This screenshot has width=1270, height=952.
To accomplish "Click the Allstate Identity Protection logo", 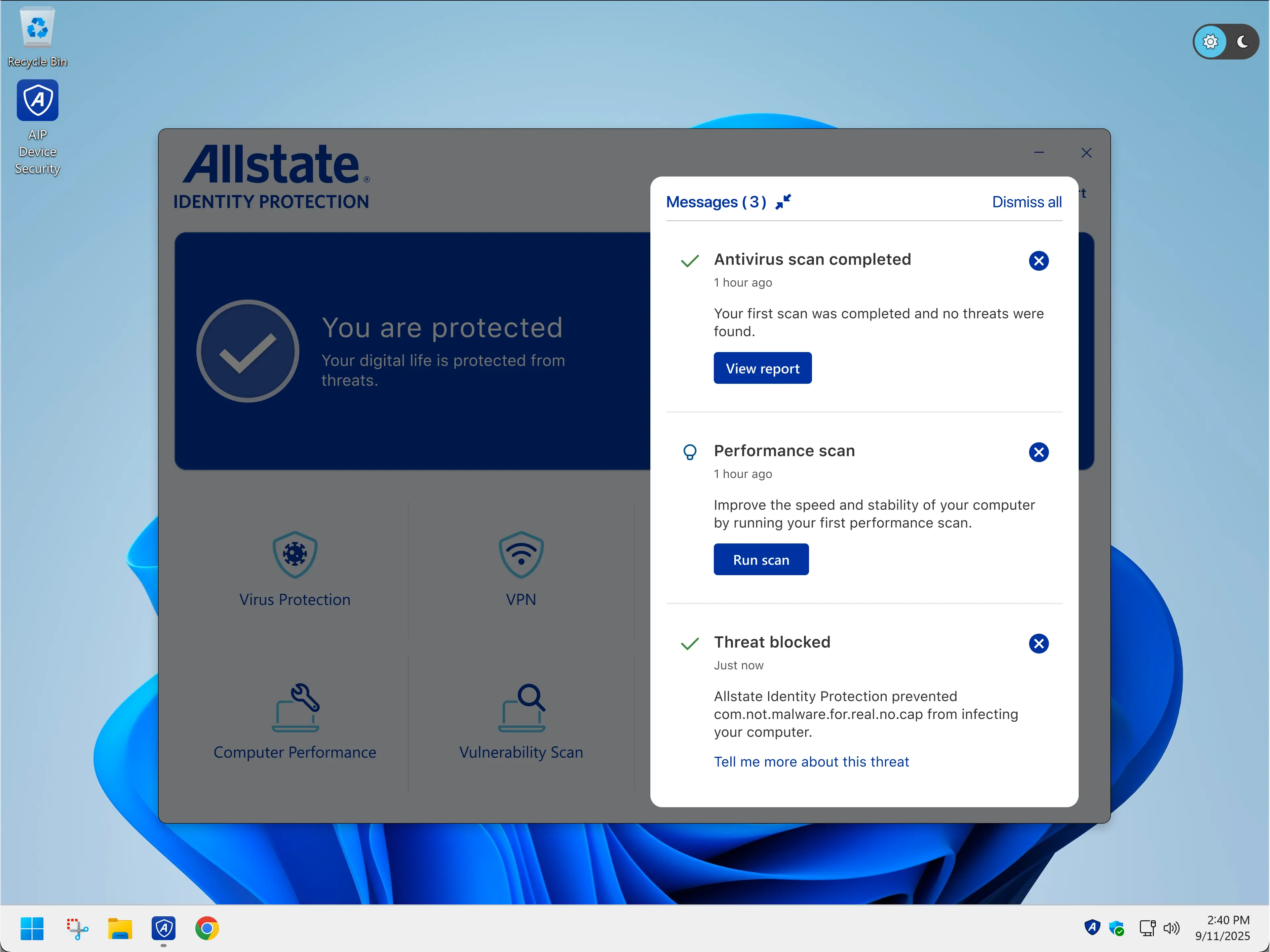I will (x=272, y=176).
